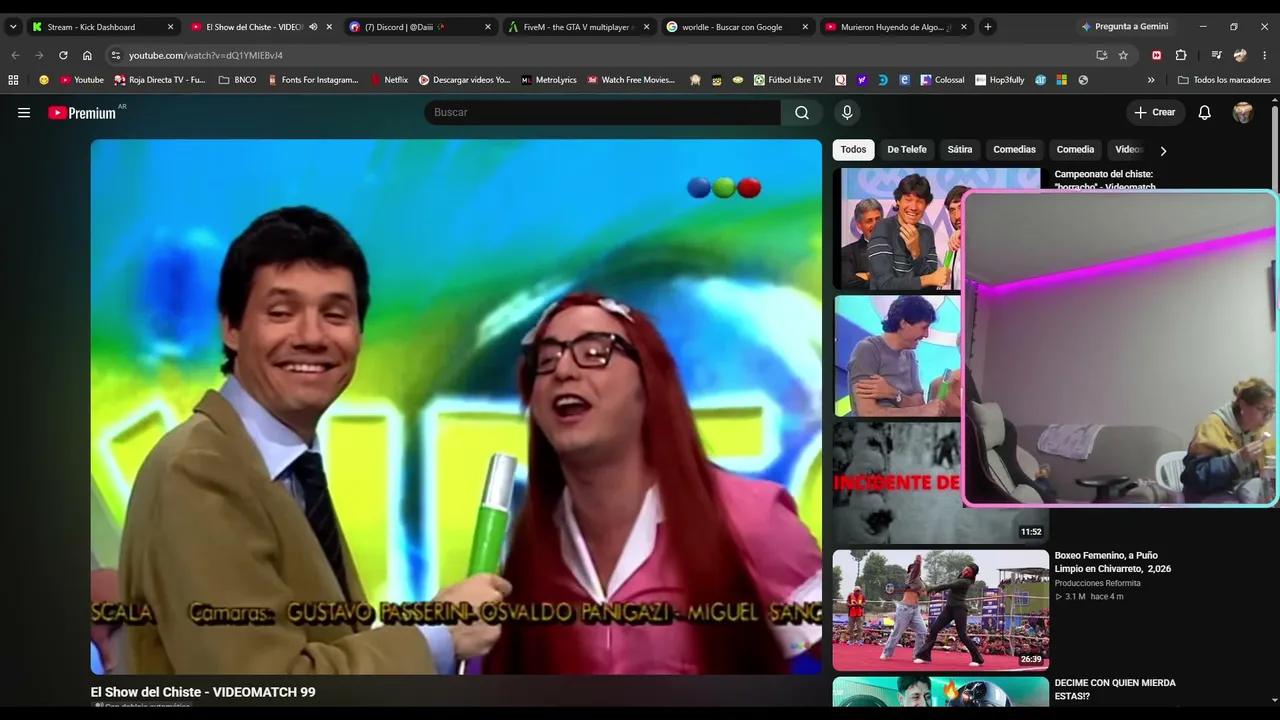Open the Hop3fully bookmark
Viewport: 1280px width, 720px height.
pos(999,80)
